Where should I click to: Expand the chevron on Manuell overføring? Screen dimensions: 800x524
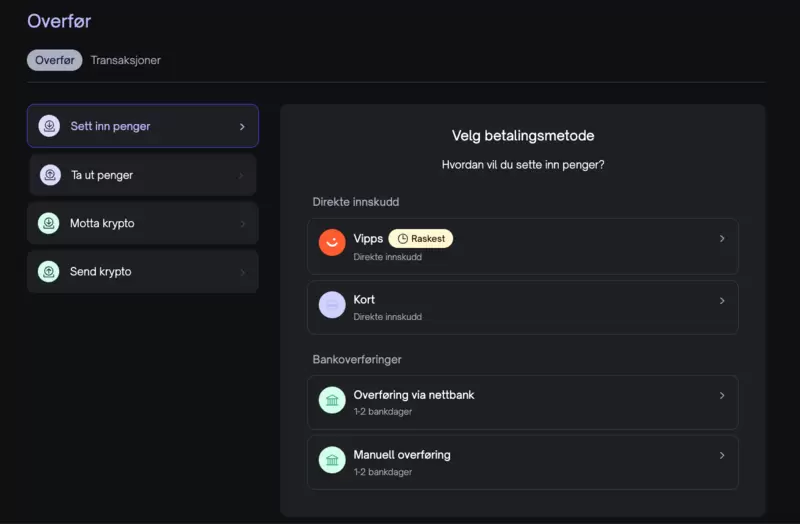point(722,455)
